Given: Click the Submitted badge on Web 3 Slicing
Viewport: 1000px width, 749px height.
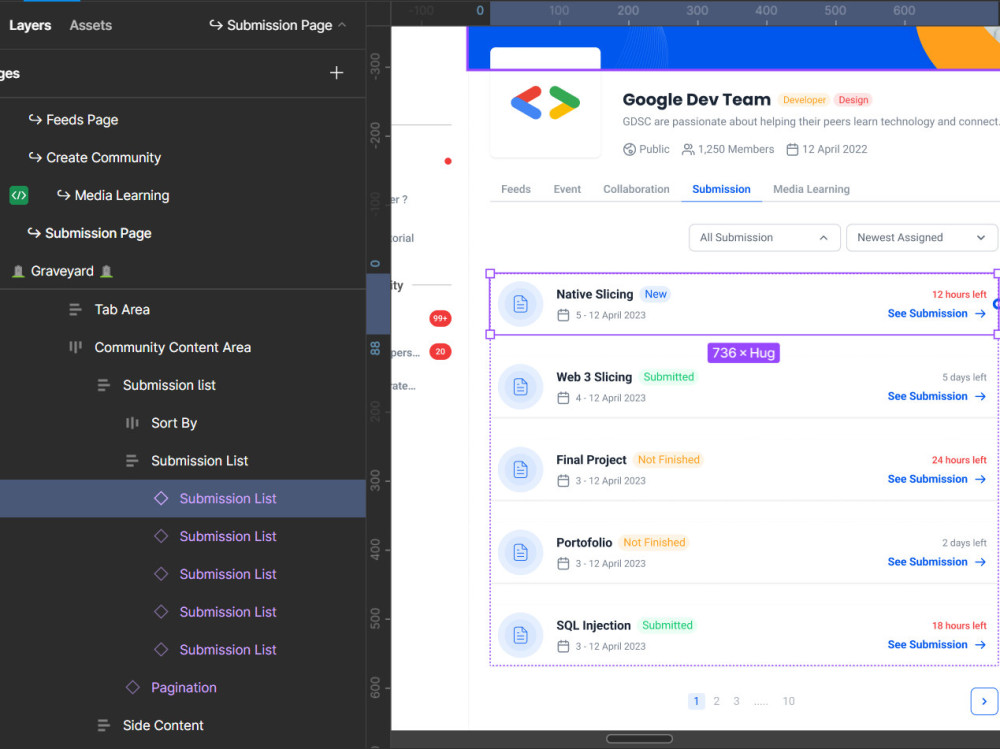Looking at the screenshot, I should coord(668,377).
